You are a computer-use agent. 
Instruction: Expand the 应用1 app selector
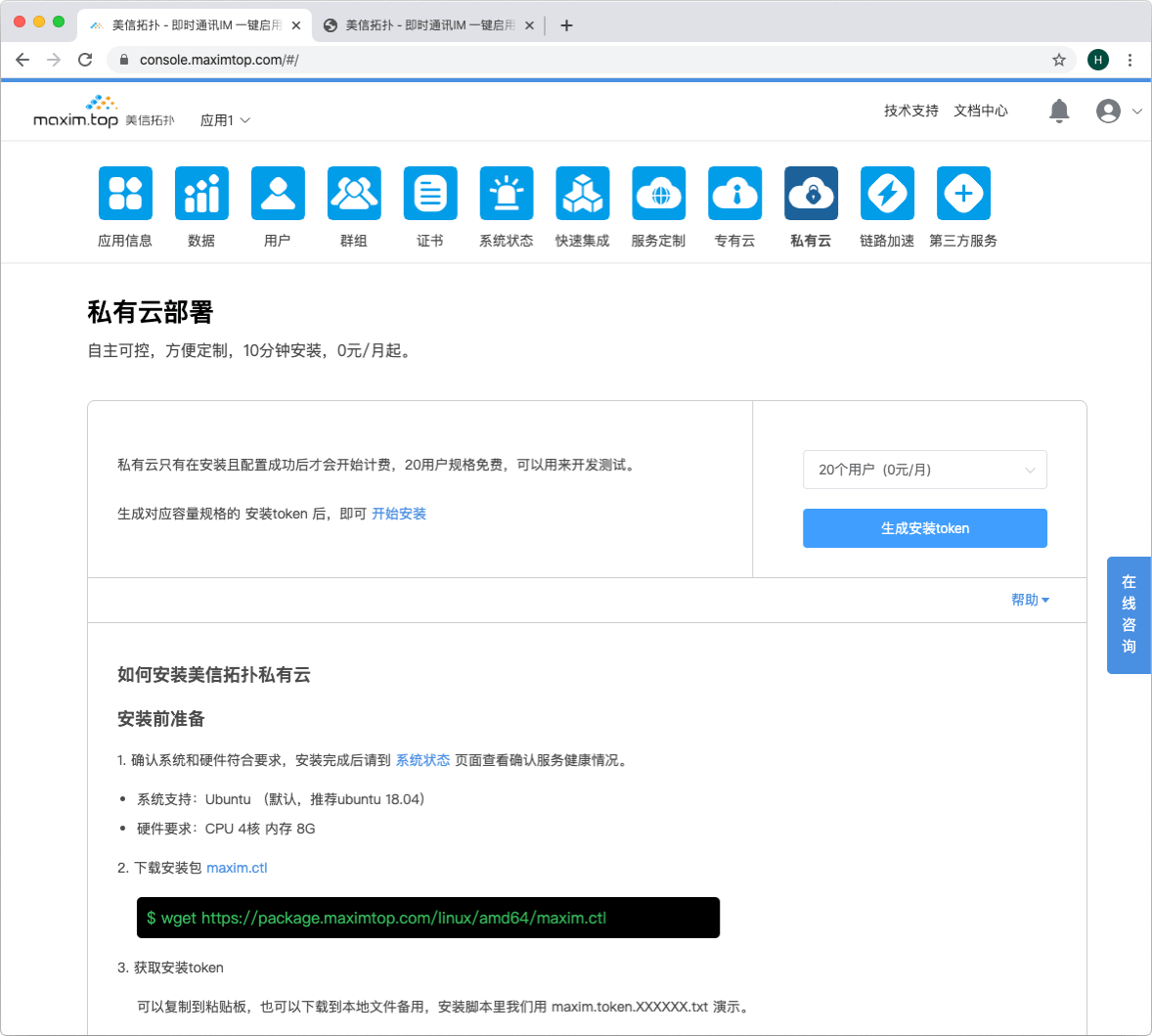(226, 120)
